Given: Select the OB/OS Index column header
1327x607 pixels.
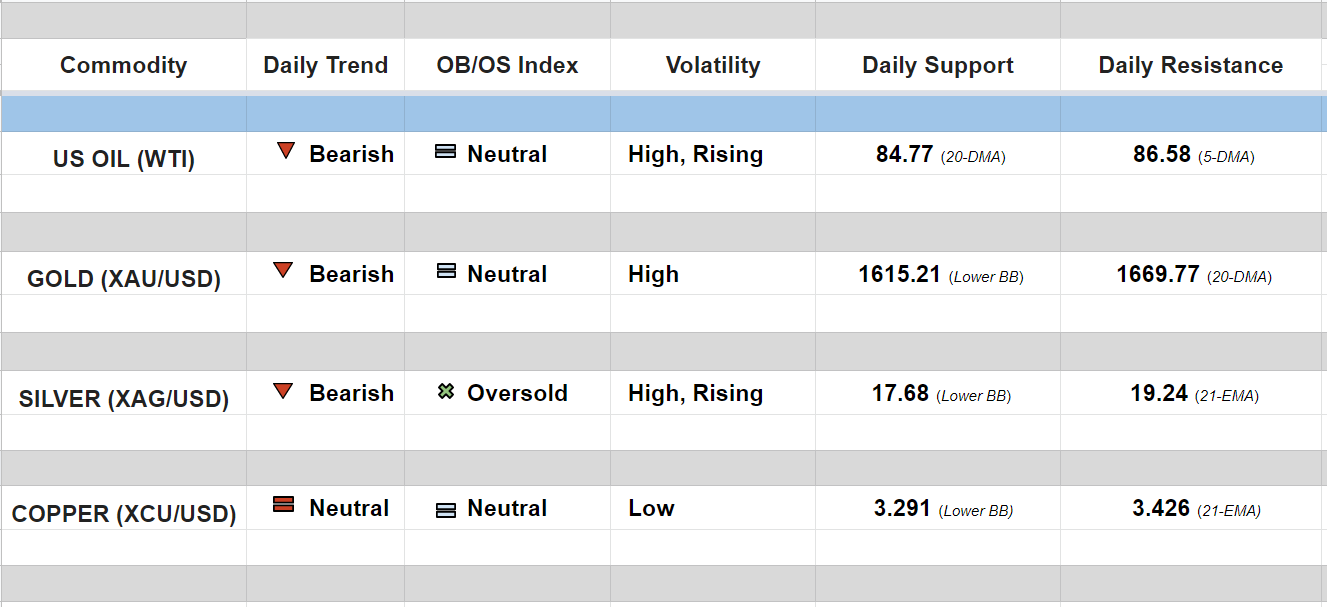Looking at the screenshot, I should [x=507, y=66].
